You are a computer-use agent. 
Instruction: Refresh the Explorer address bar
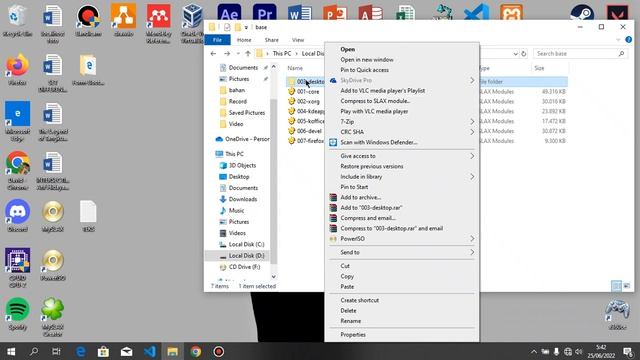click(x=524, y=53)
